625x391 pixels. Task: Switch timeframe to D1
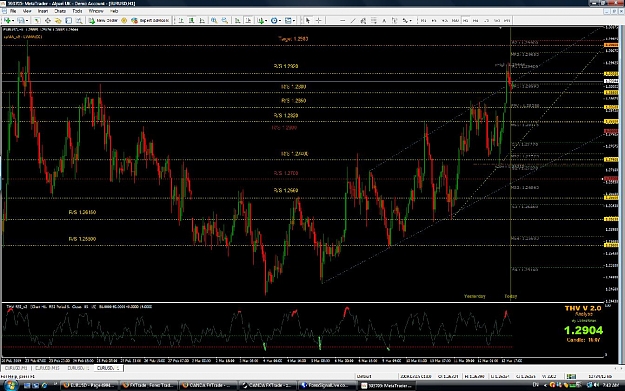(x=486, y=20)
